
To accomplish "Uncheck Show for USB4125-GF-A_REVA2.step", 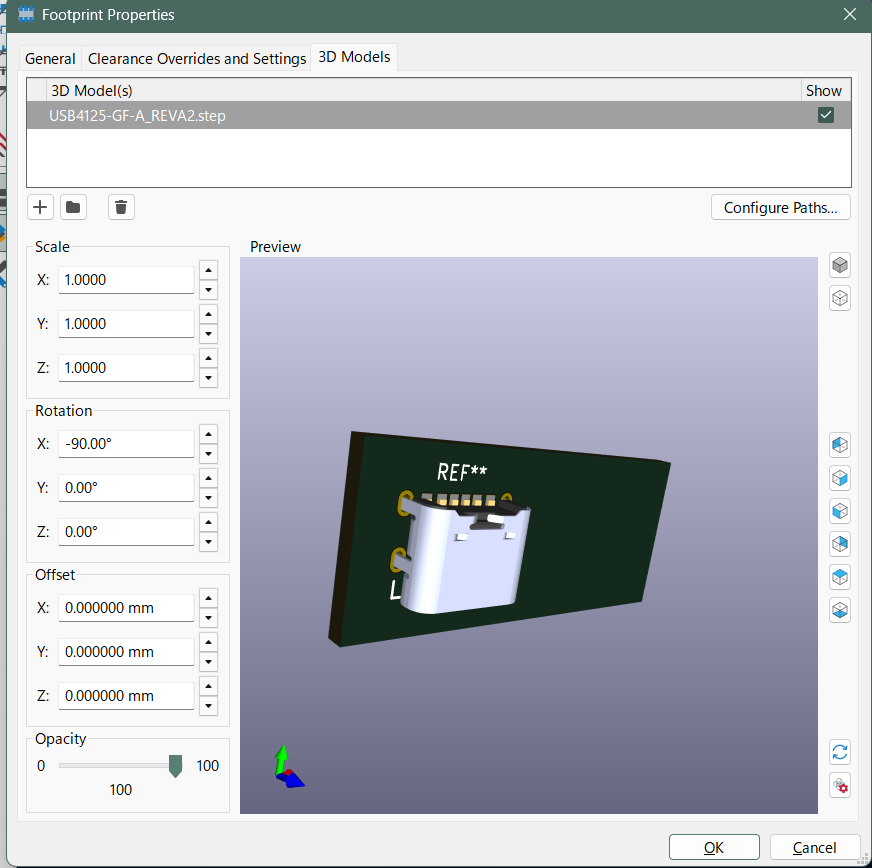I will click(x=825, y=115).
